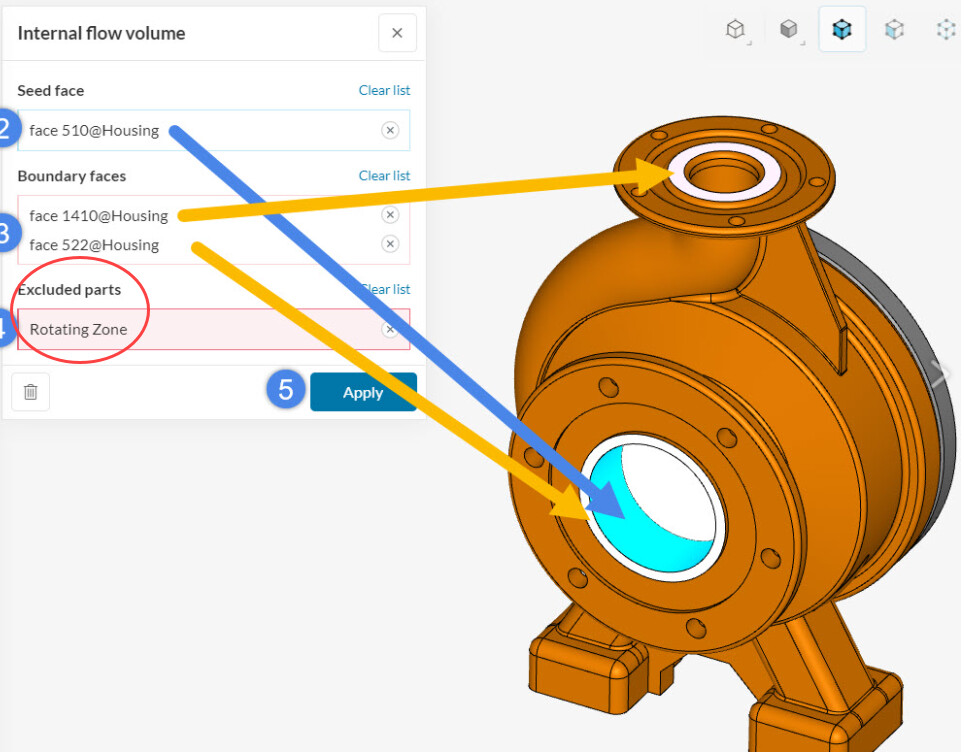Image resolution: width=964 pixels, height=752 pixels.
Task: Clear the Boundary faces list
Action: [x=384, y=176]
